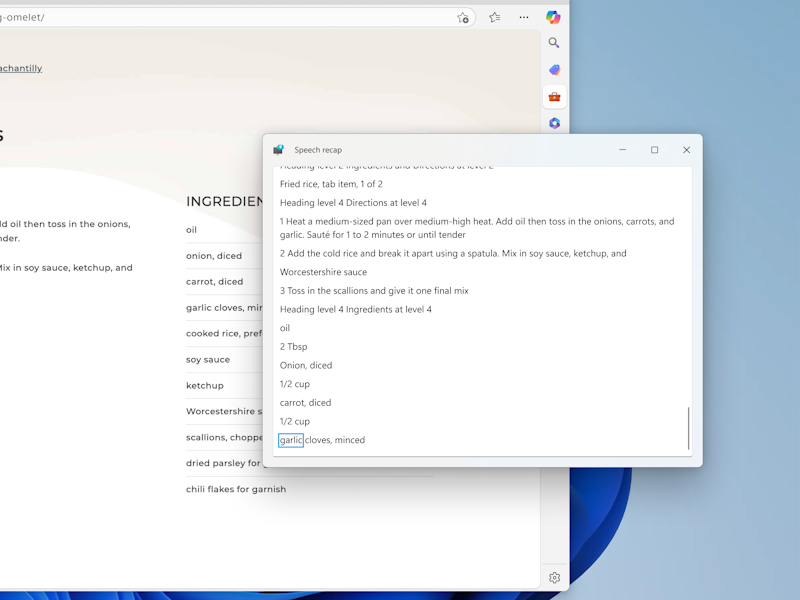
Task: Click the Speech recap title text
Action: [x=318, y=150]
